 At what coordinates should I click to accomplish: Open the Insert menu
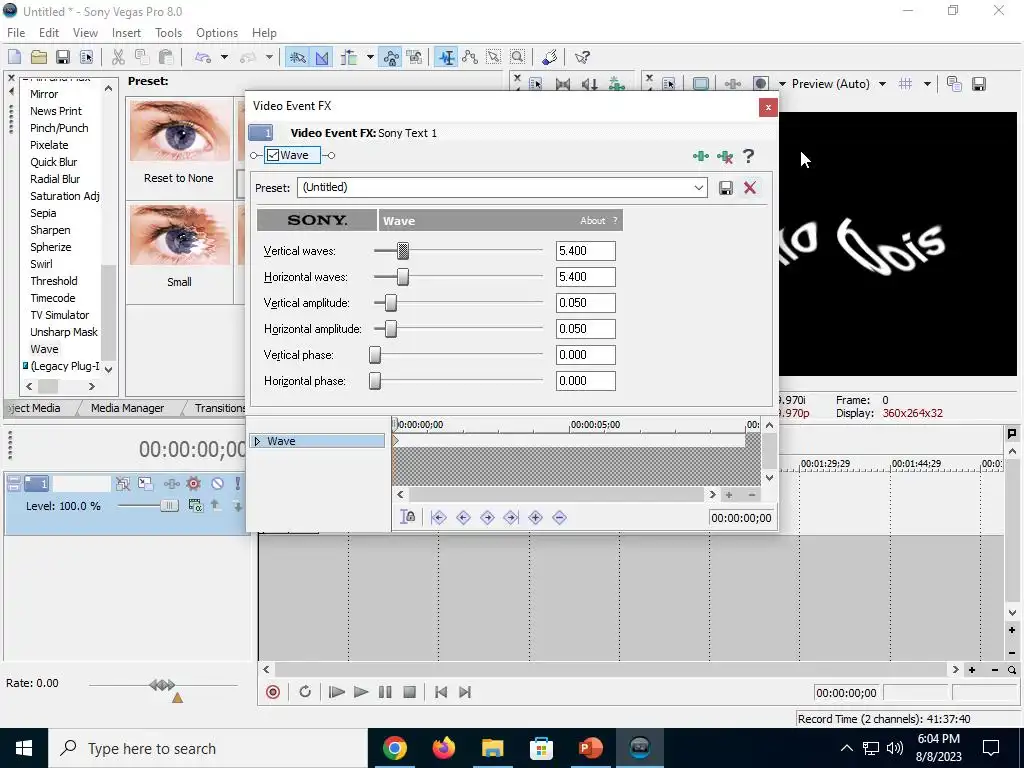point(126,33)
